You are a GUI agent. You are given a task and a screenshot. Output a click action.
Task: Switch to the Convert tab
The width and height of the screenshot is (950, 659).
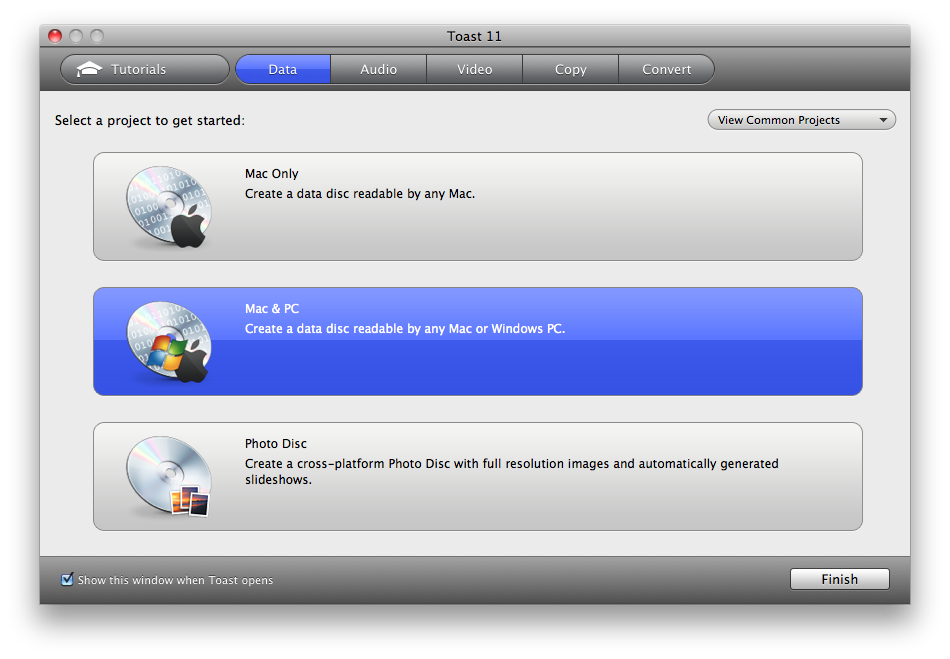666,69
